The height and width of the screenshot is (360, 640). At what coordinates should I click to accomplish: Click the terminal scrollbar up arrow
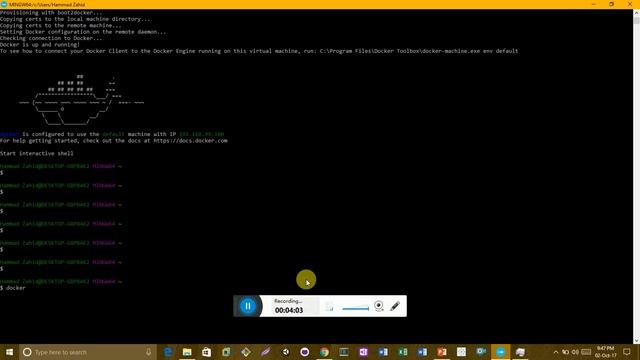pos(636,13)
